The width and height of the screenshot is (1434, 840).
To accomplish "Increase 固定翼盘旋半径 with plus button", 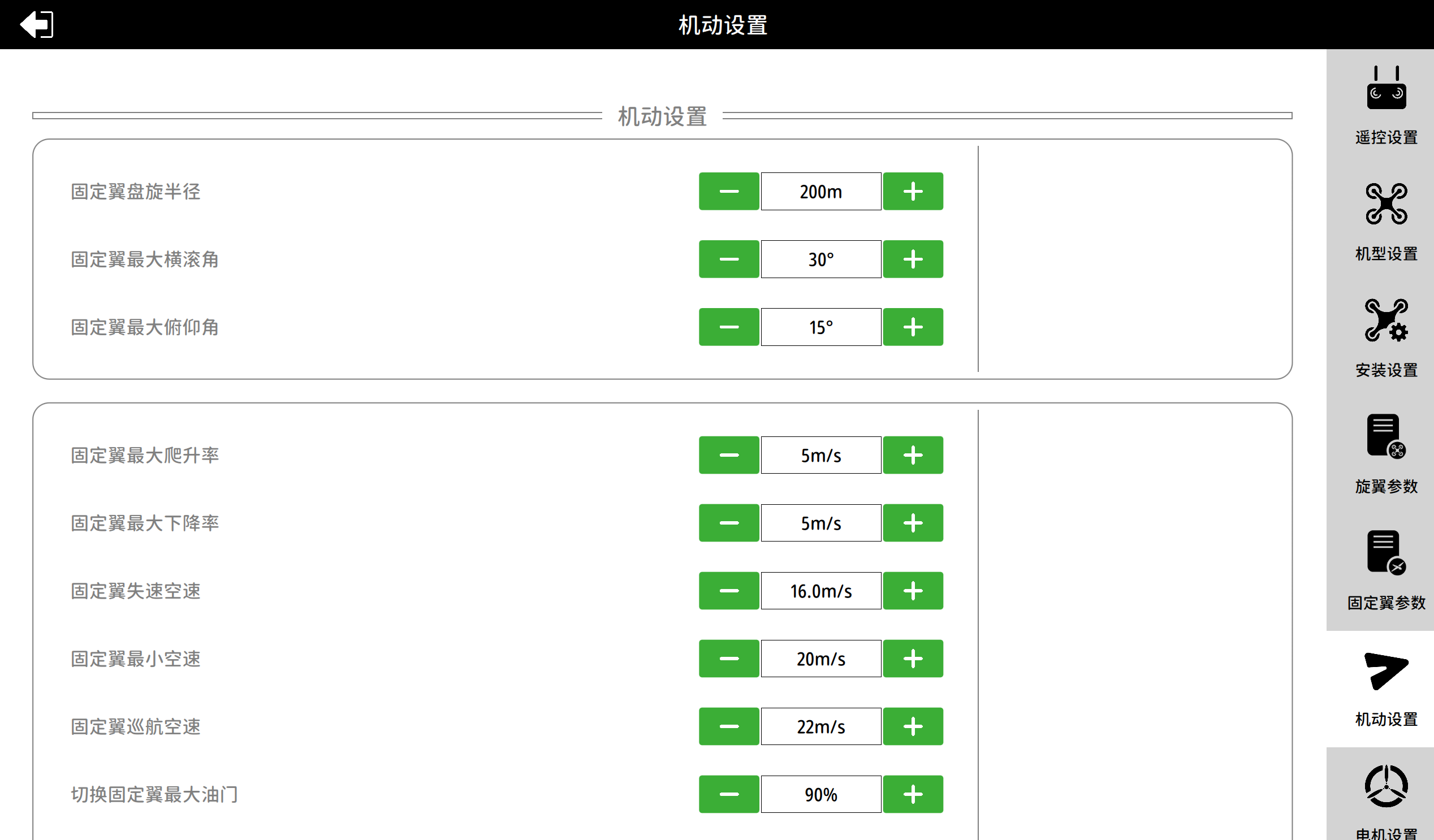I will [x=913, y=192].
